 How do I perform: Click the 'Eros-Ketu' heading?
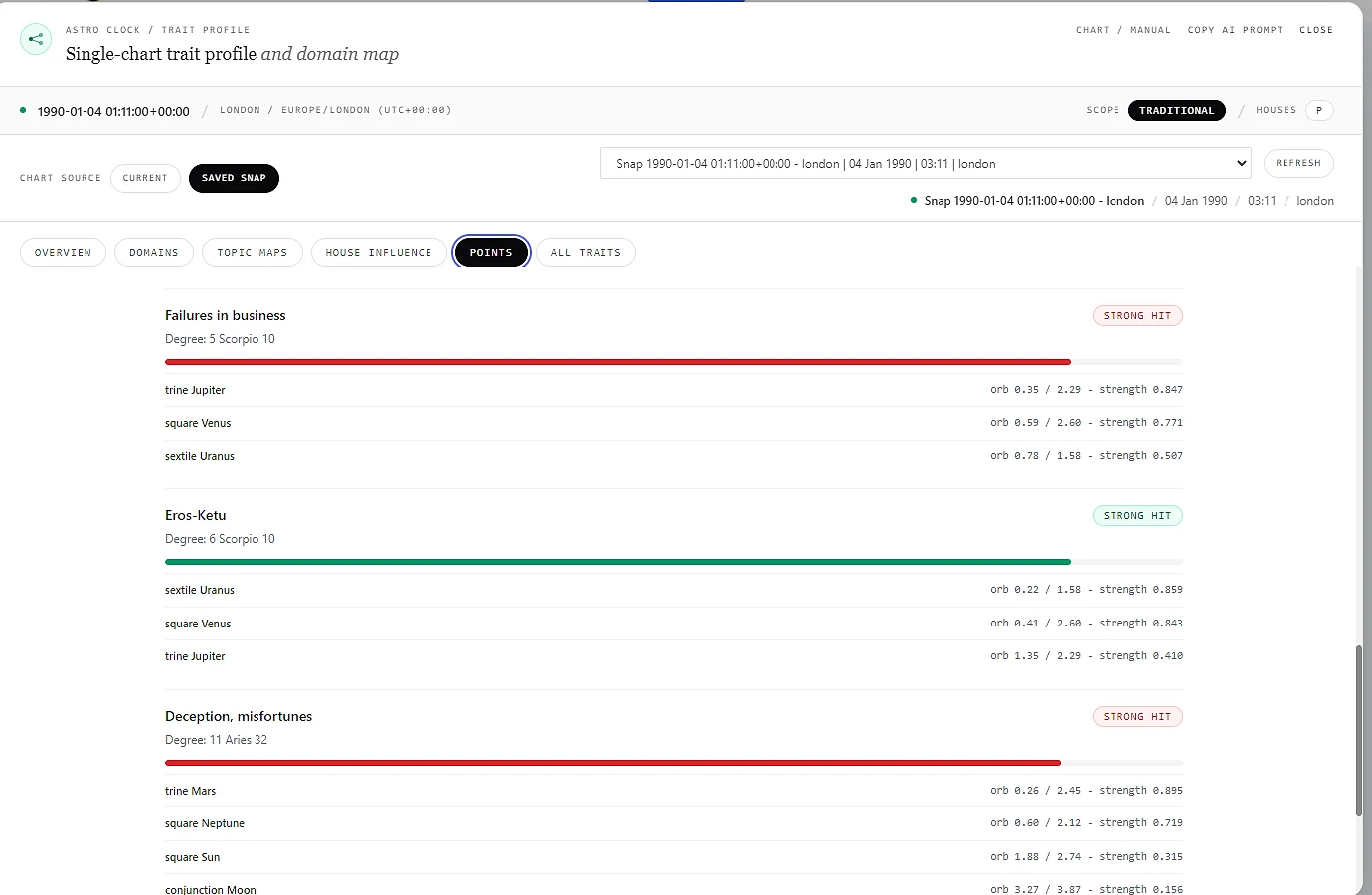tap(196, 515)
